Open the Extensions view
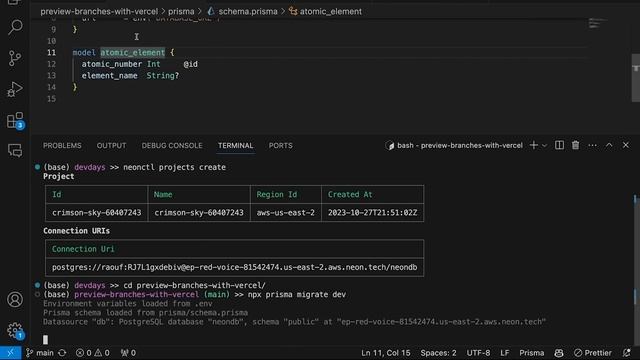The height and width of the screenshot is (360, 640). coord(15,121)
